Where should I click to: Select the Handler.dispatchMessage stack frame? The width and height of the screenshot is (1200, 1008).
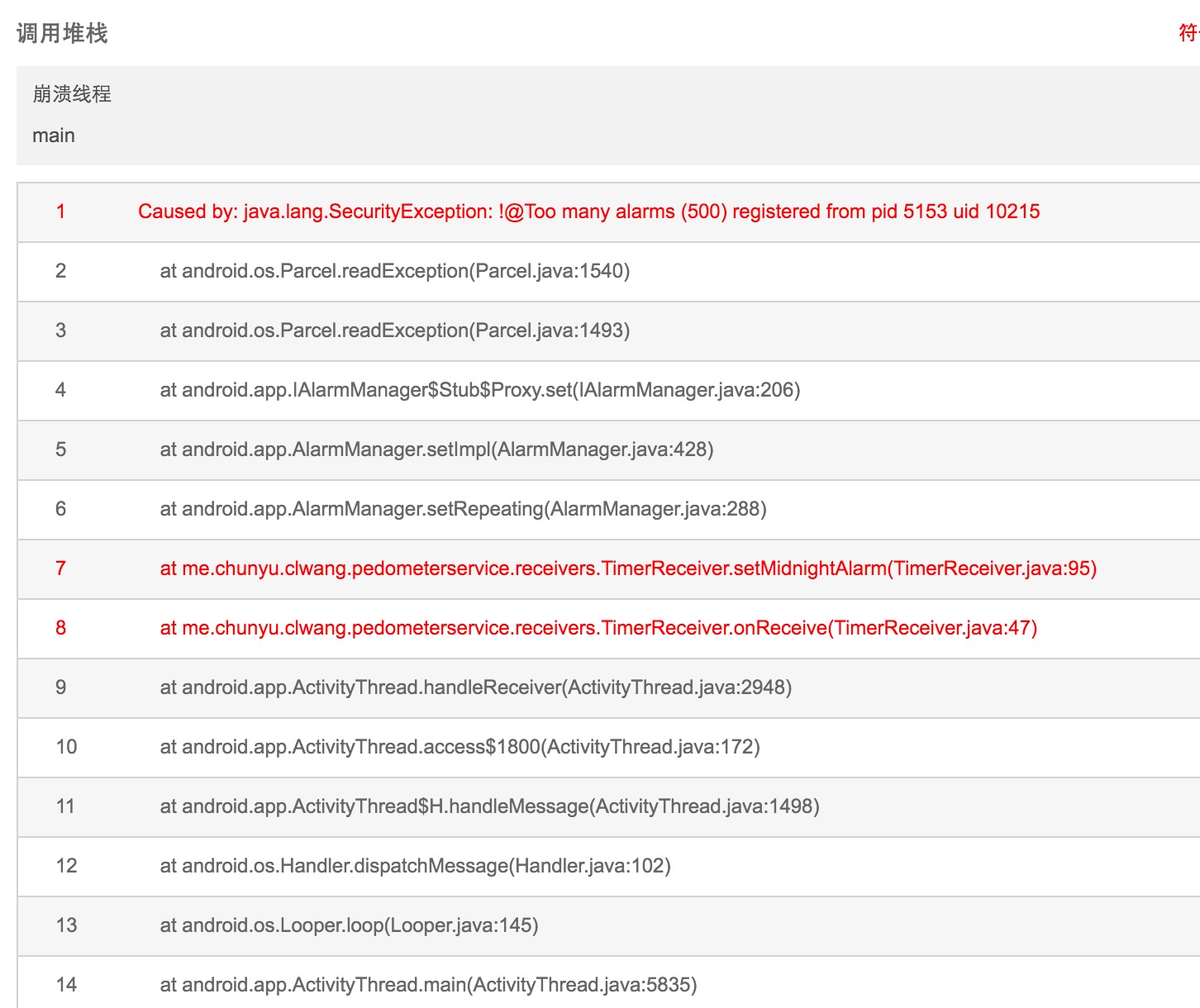[415, 866]
